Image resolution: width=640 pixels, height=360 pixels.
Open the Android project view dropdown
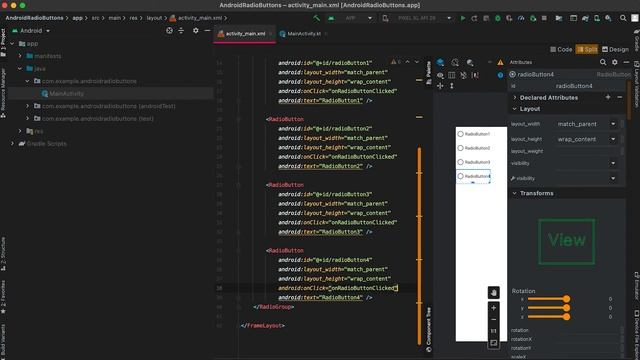[31, 31]
